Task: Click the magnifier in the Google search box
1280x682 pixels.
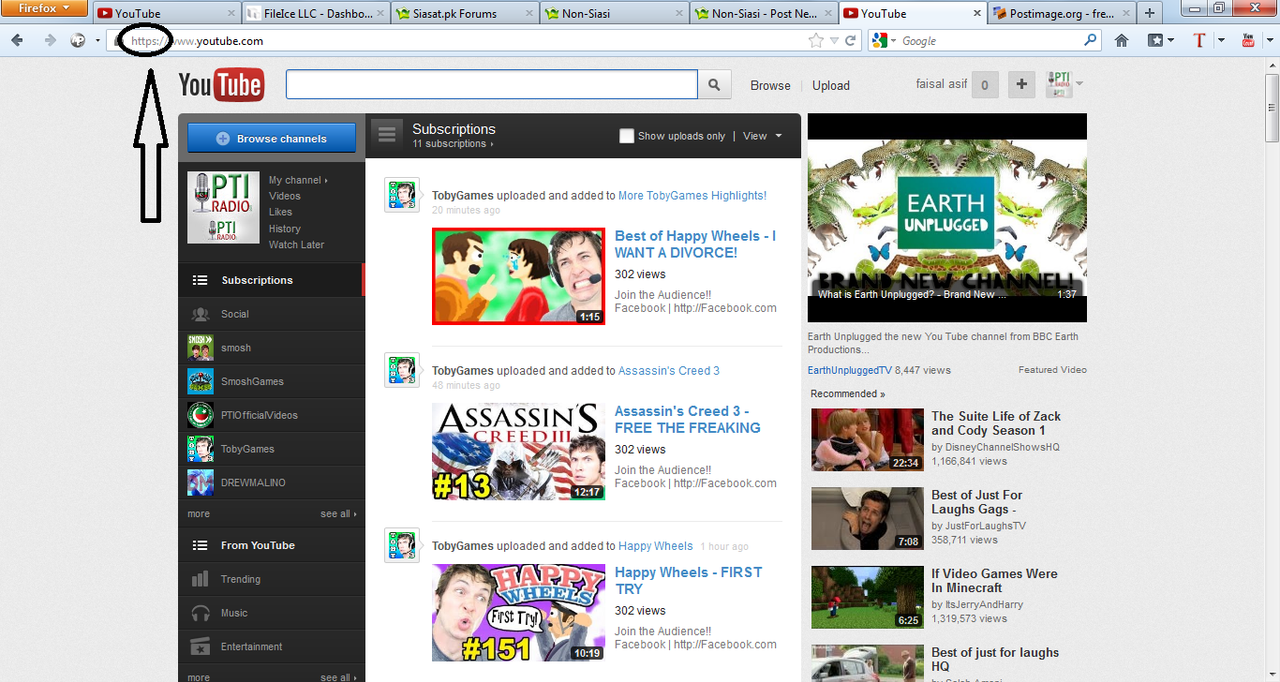Action: point(1091,41)
